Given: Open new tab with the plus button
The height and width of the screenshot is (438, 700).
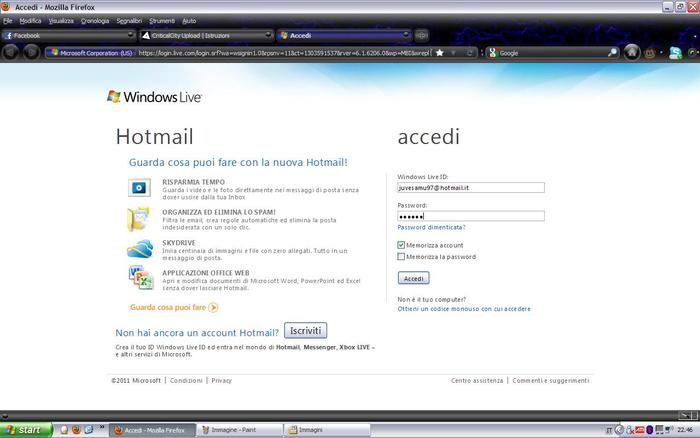Looking at the screenshot, I should point(421,35).
